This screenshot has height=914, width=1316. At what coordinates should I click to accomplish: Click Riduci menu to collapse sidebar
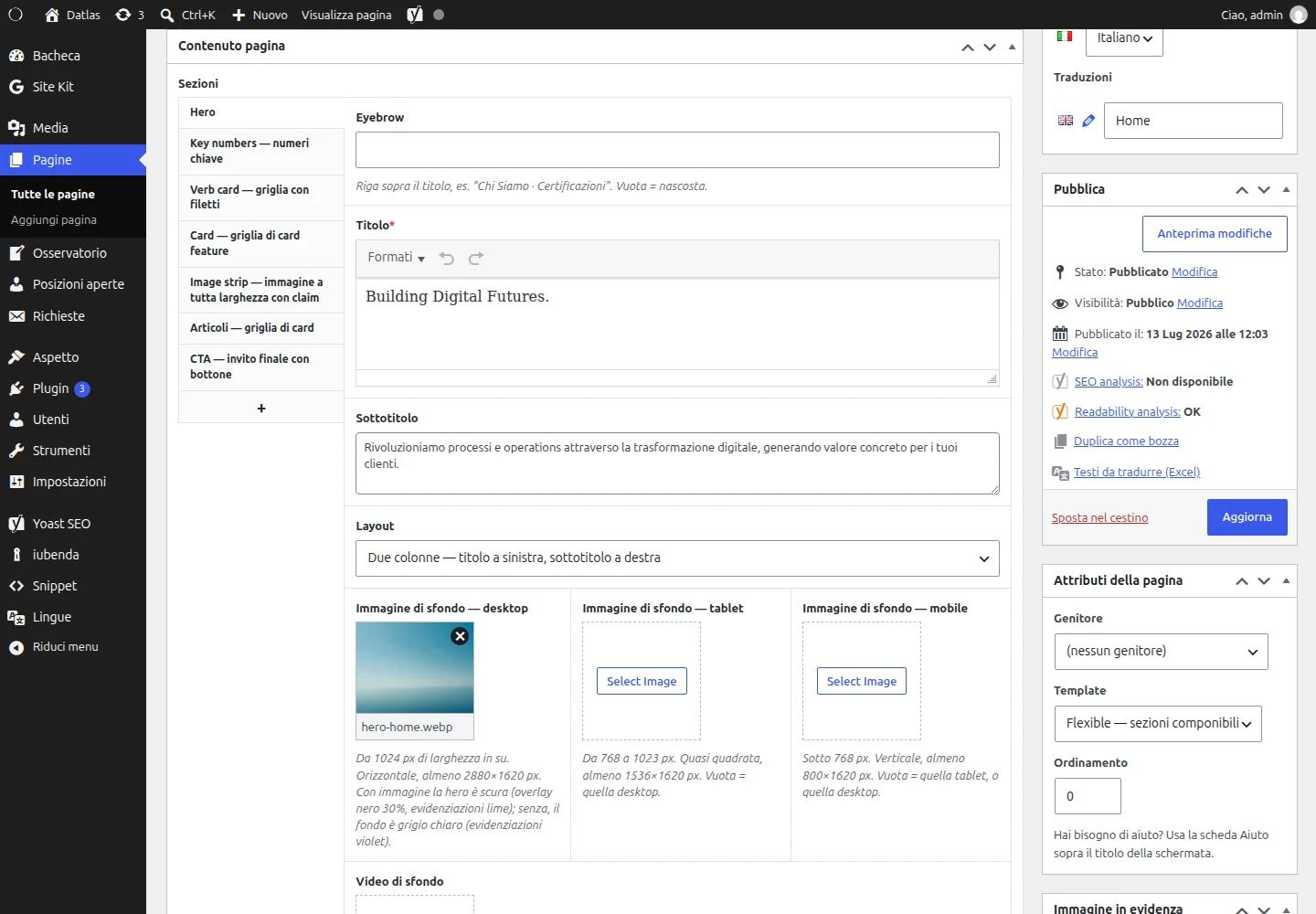point(65,647)
